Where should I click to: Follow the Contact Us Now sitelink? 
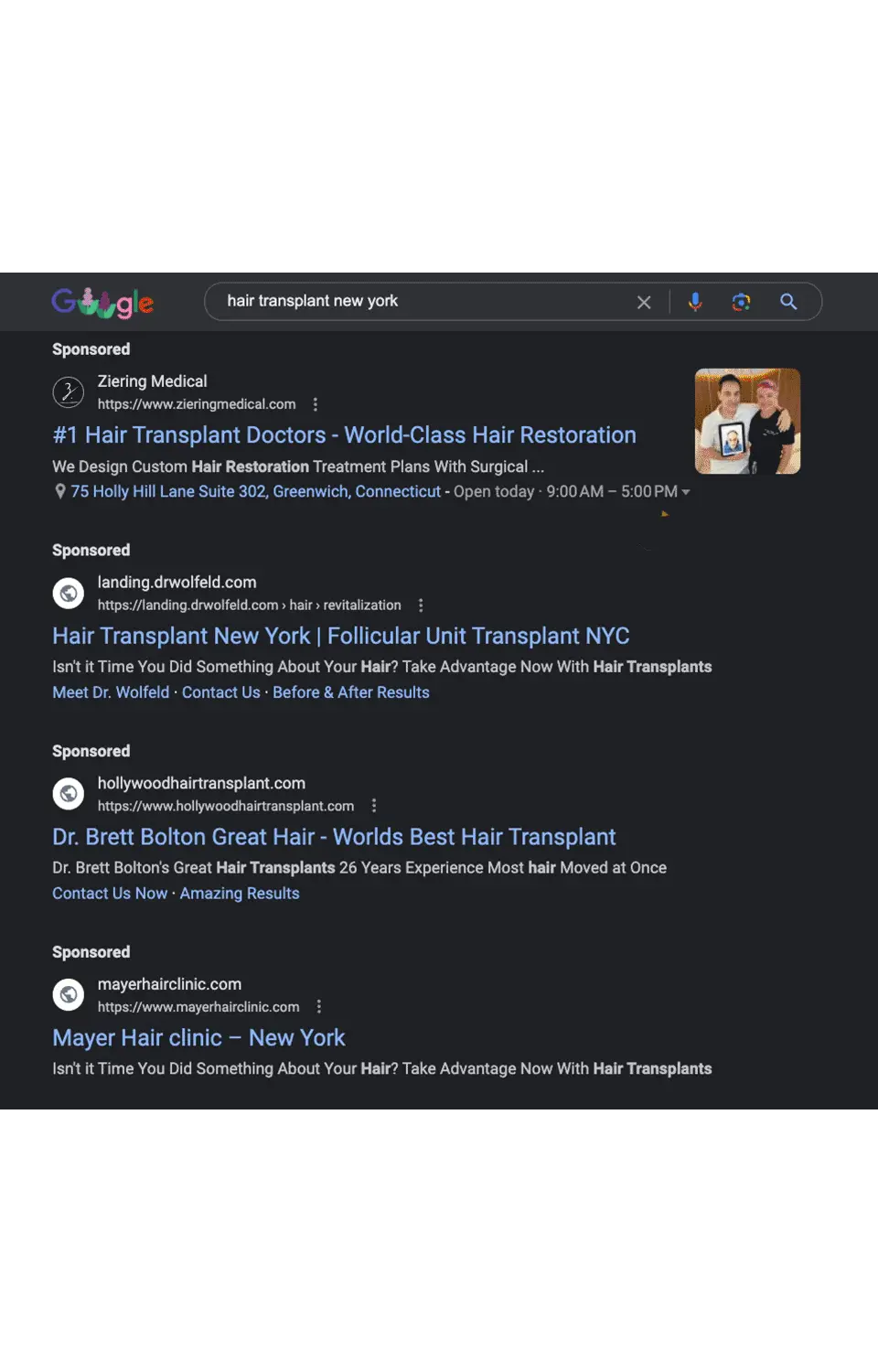(110, 894)
